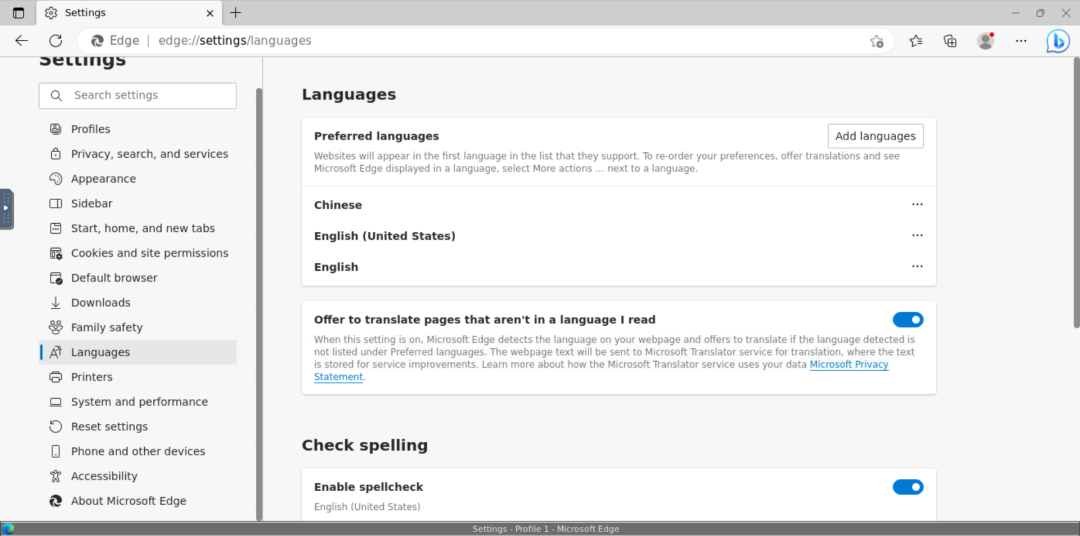Click the Downloads arrow icon
Image resolution: width=1080 pixels, height=536 pixels.
point(56,302)
